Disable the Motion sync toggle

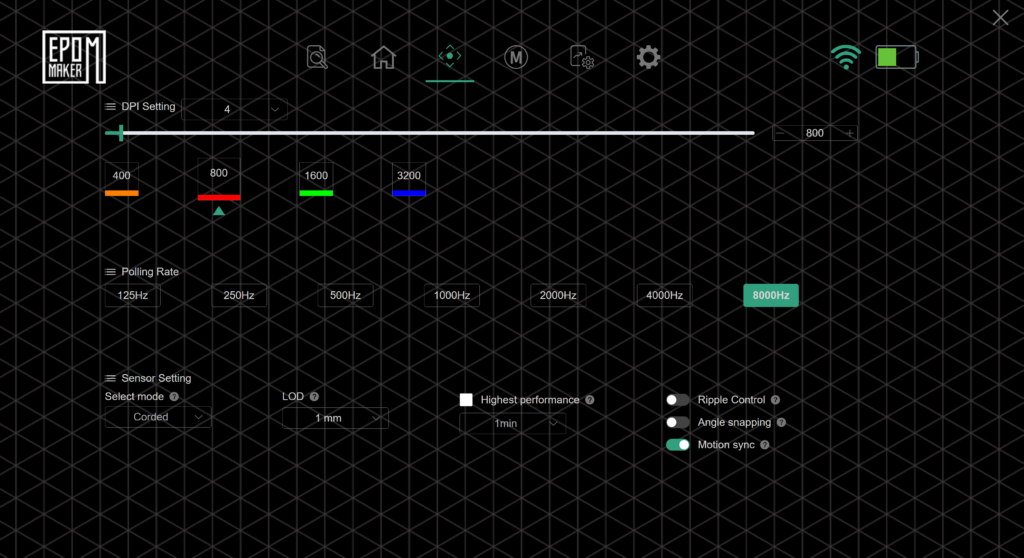(678, 445)
